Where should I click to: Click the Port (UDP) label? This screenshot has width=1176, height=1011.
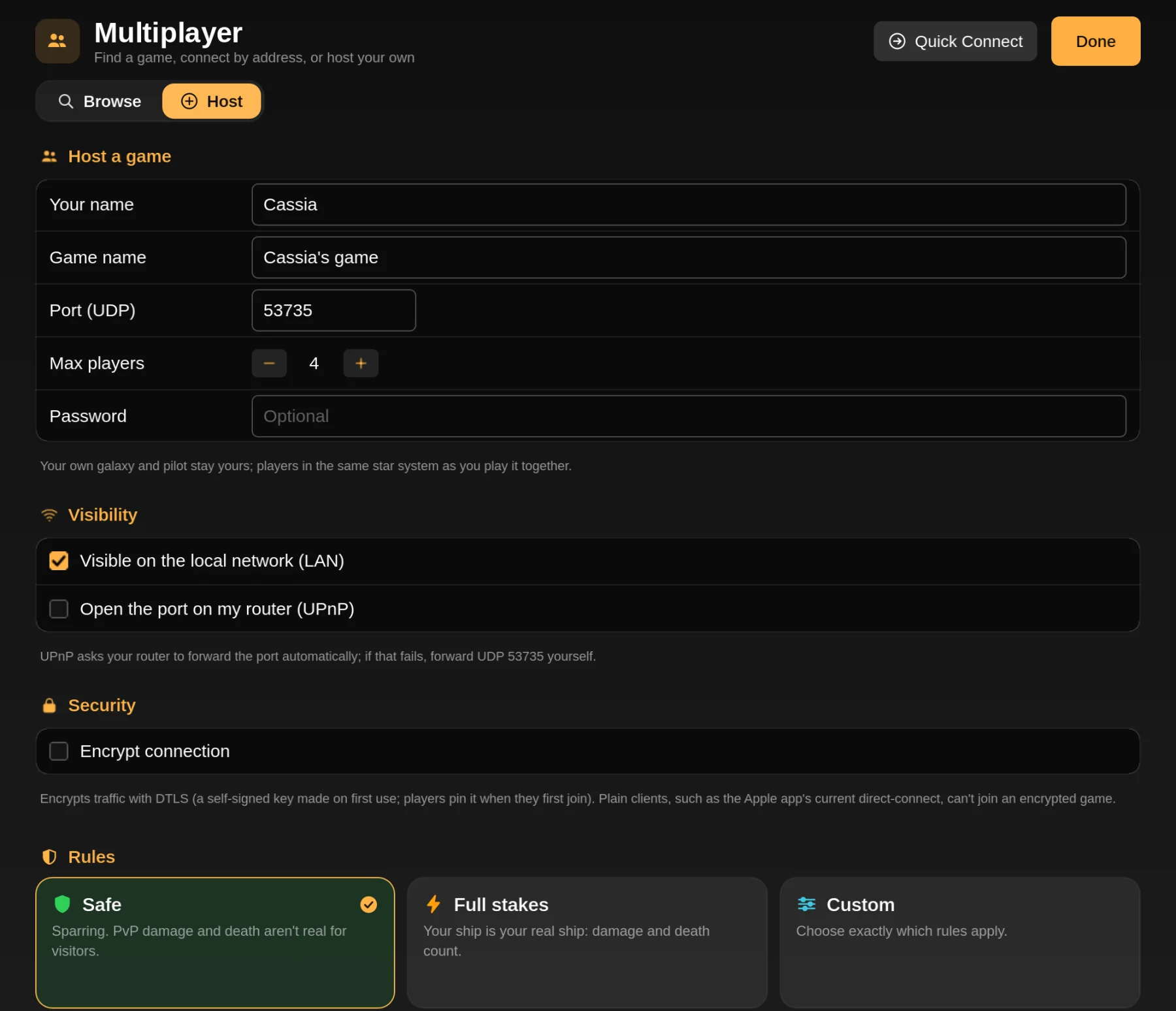[92, 311]
